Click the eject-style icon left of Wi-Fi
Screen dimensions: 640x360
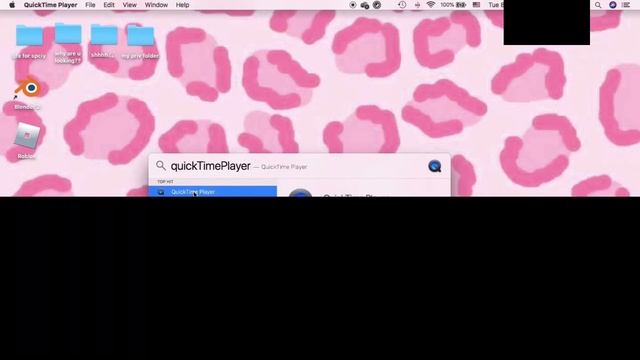tap(417, 5)
